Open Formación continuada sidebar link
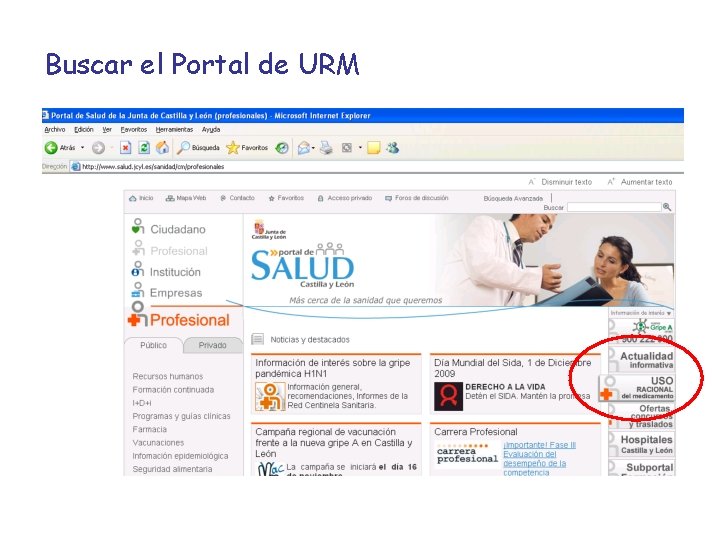 [173, 389]
